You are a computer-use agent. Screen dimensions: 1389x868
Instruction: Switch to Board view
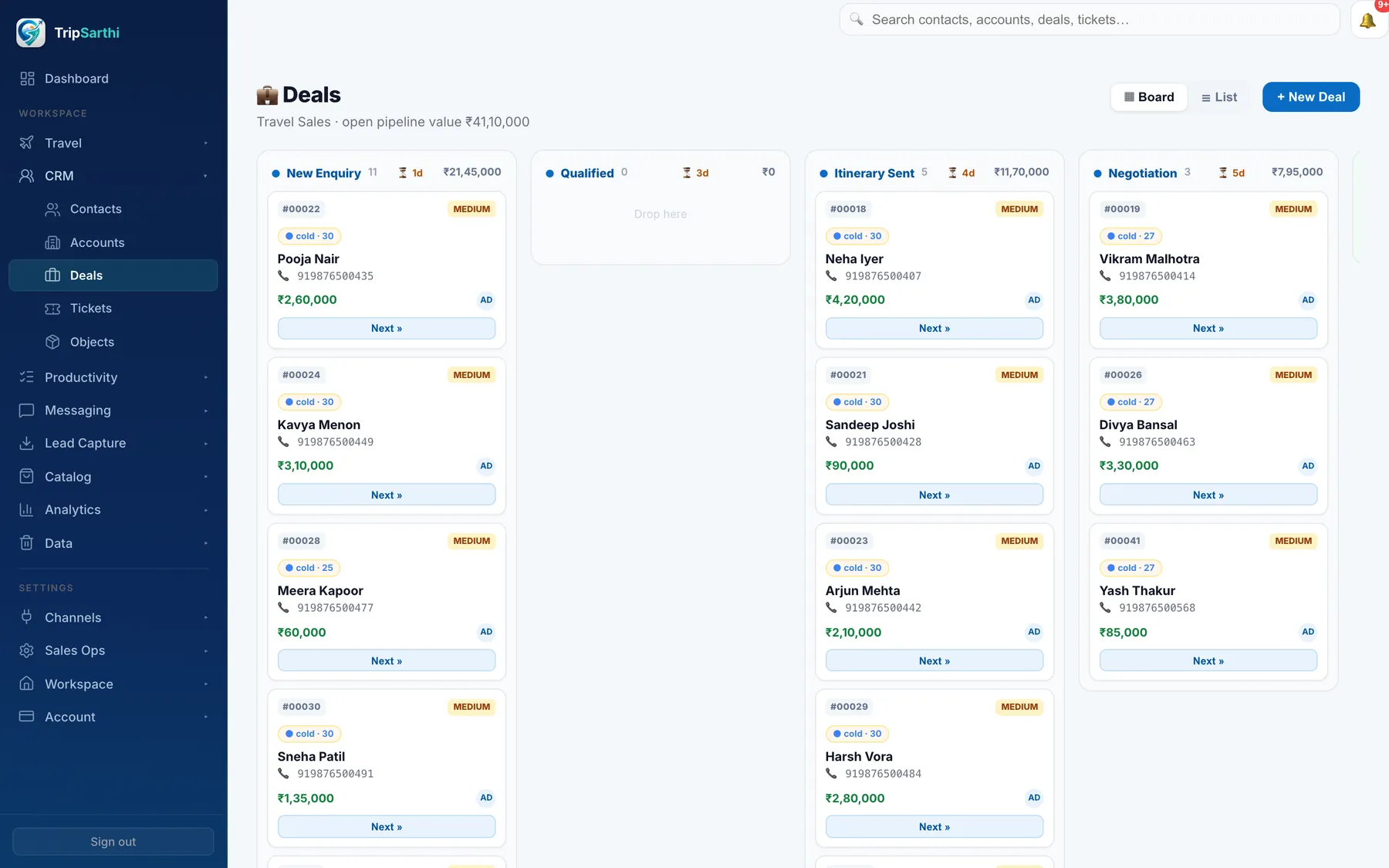[1149, 97]
